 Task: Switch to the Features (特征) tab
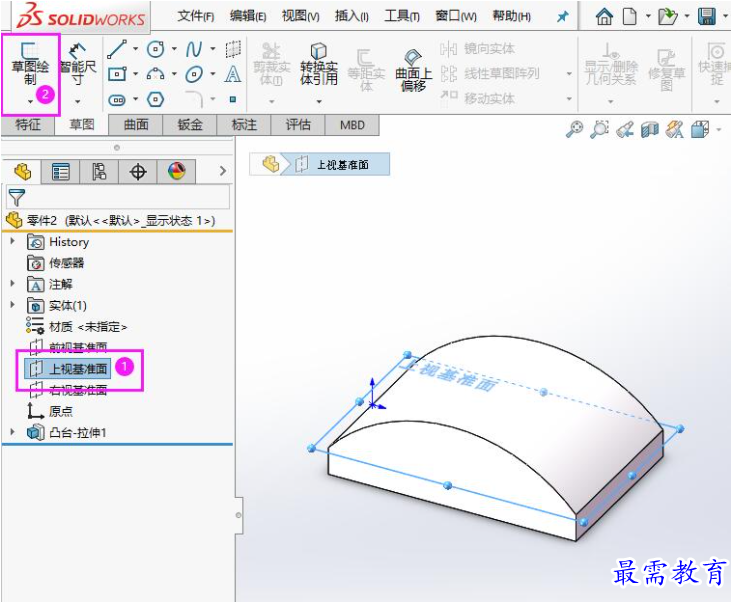28,125
